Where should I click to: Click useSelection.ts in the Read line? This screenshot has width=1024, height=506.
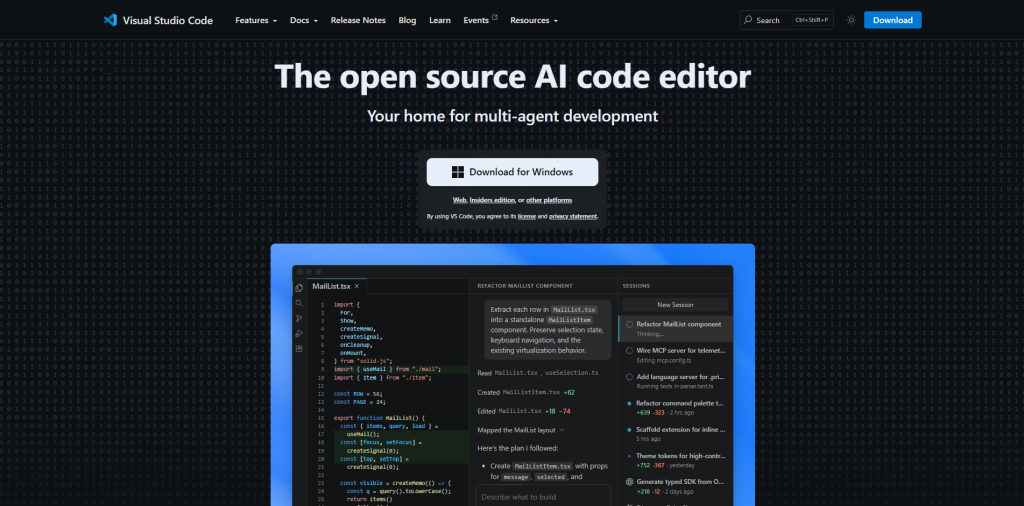(x=572, y=373)
